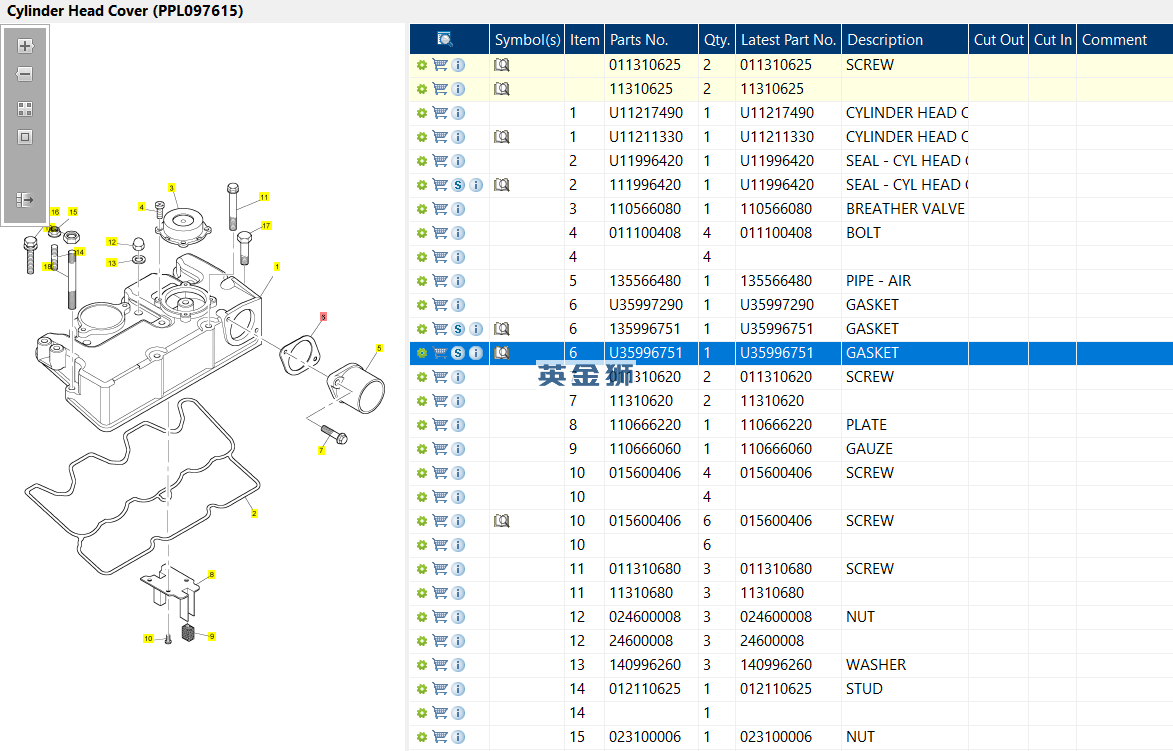Click supersession S icon on 111996420 row
1173x751 pixels.
pyautogui.click(x=459, y=185)
